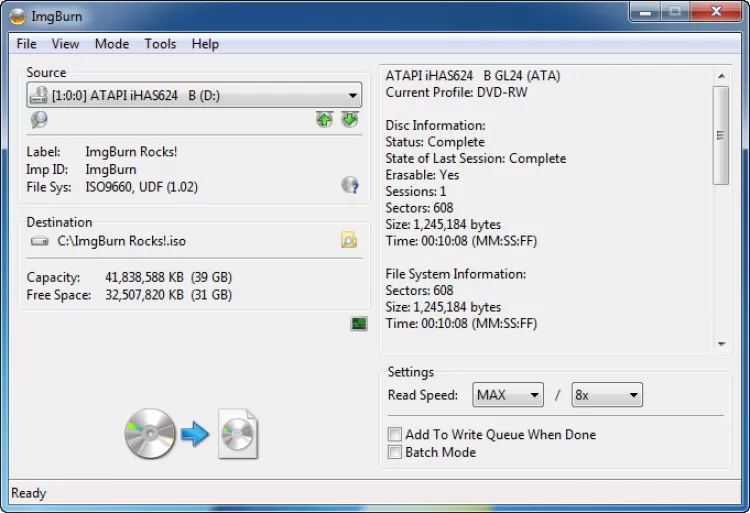Start reading with the disc-to-file icon

click(191, 434)
